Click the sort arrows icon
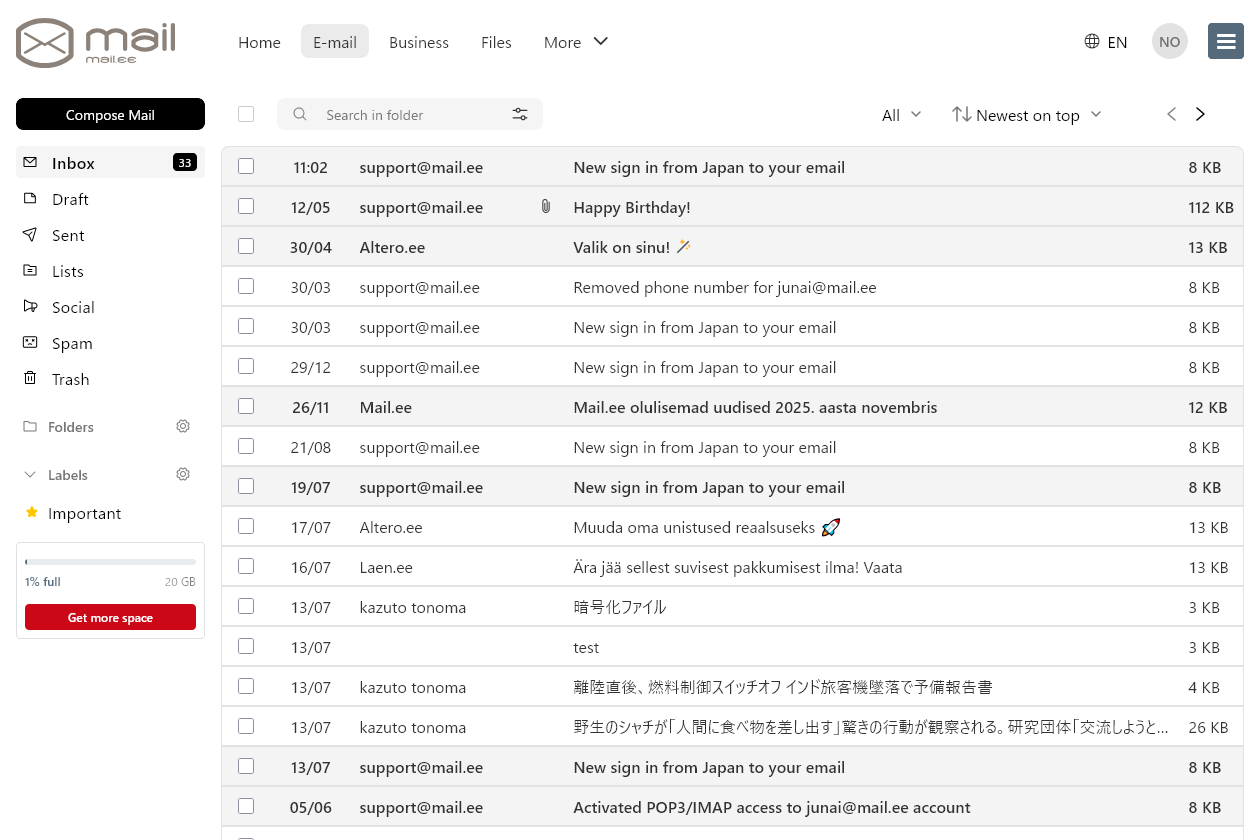 click(x=962, y=114)
